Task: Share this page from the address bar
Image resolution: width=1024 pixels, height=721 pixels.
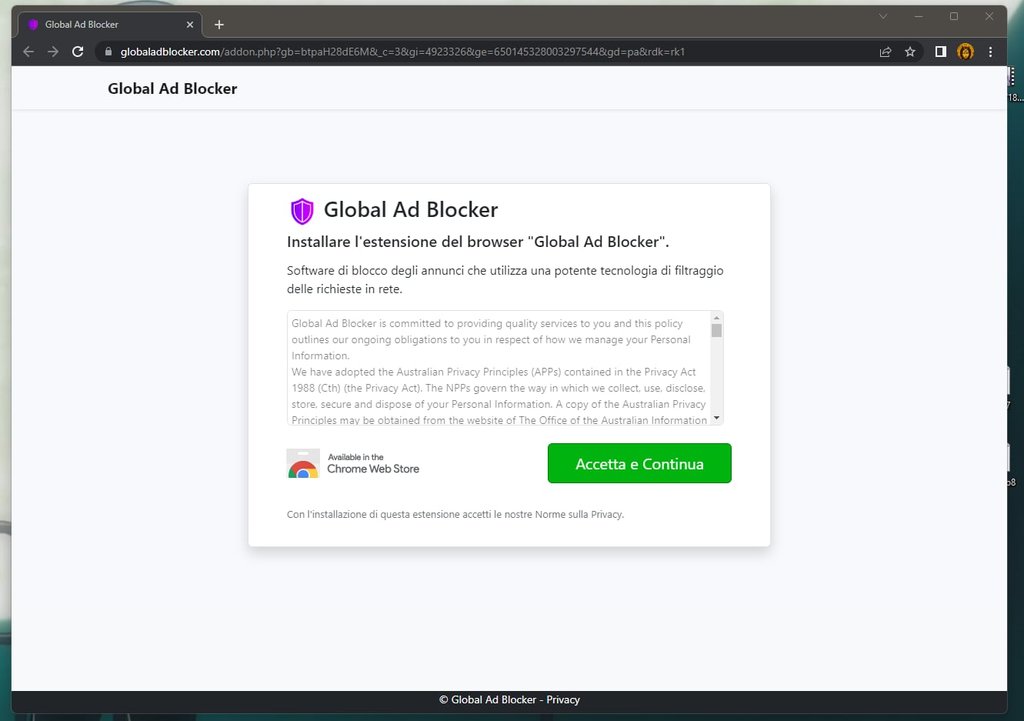Action: coord(886,52)
